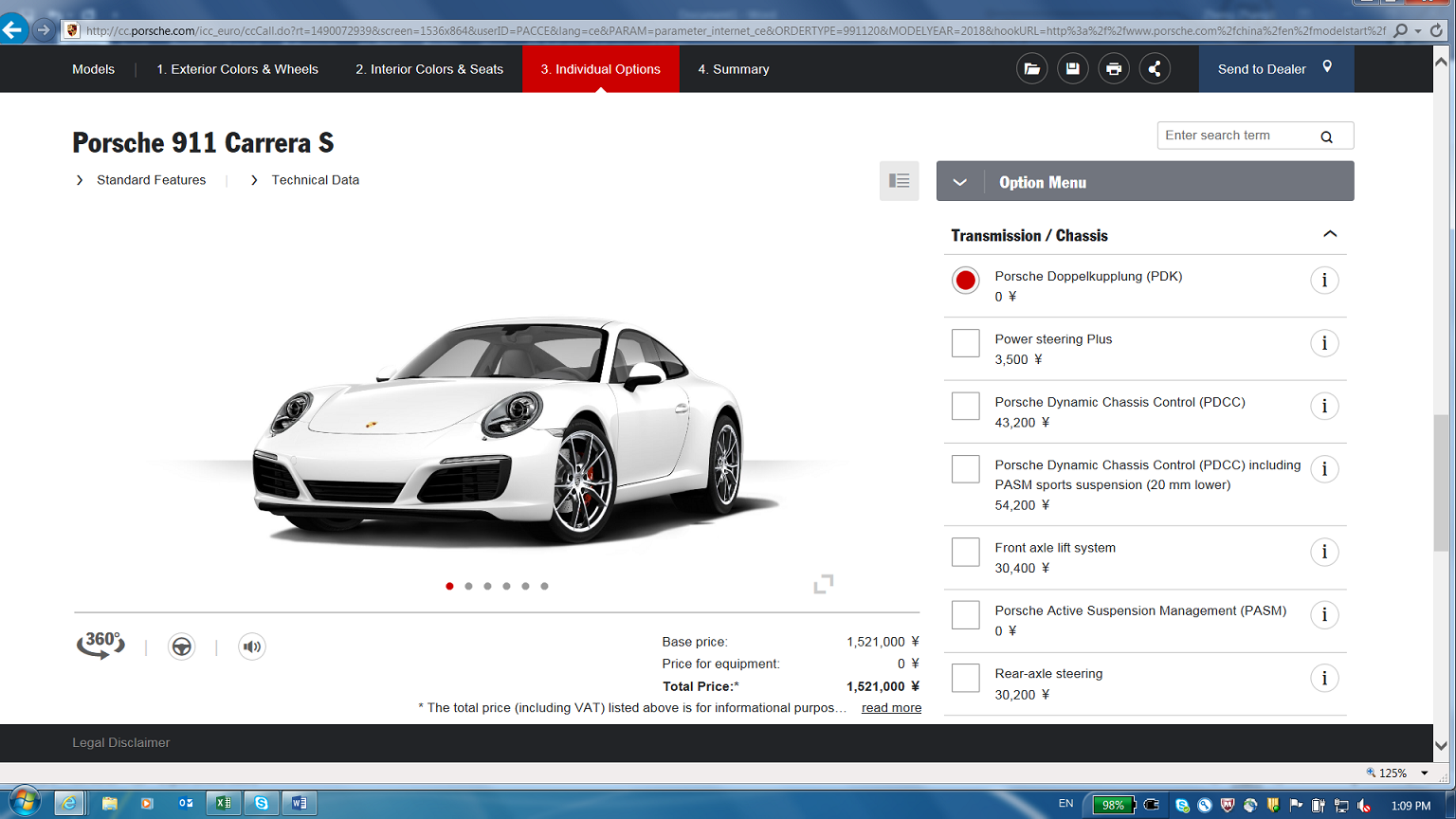The image size is (1456, 819).
Task: Switch to Exterior Colors & Wheels step
Action: click(x=237, y=69)
